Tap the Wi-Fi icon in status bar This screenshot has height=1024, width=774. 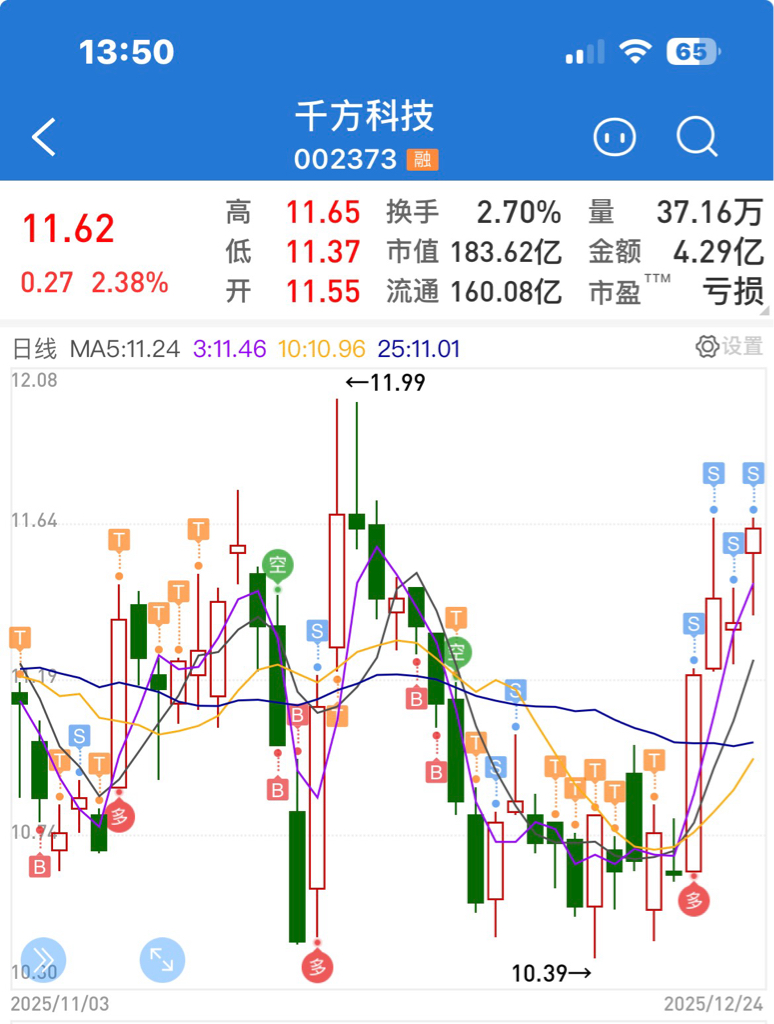pyautogui.click(x=636, y=52)
